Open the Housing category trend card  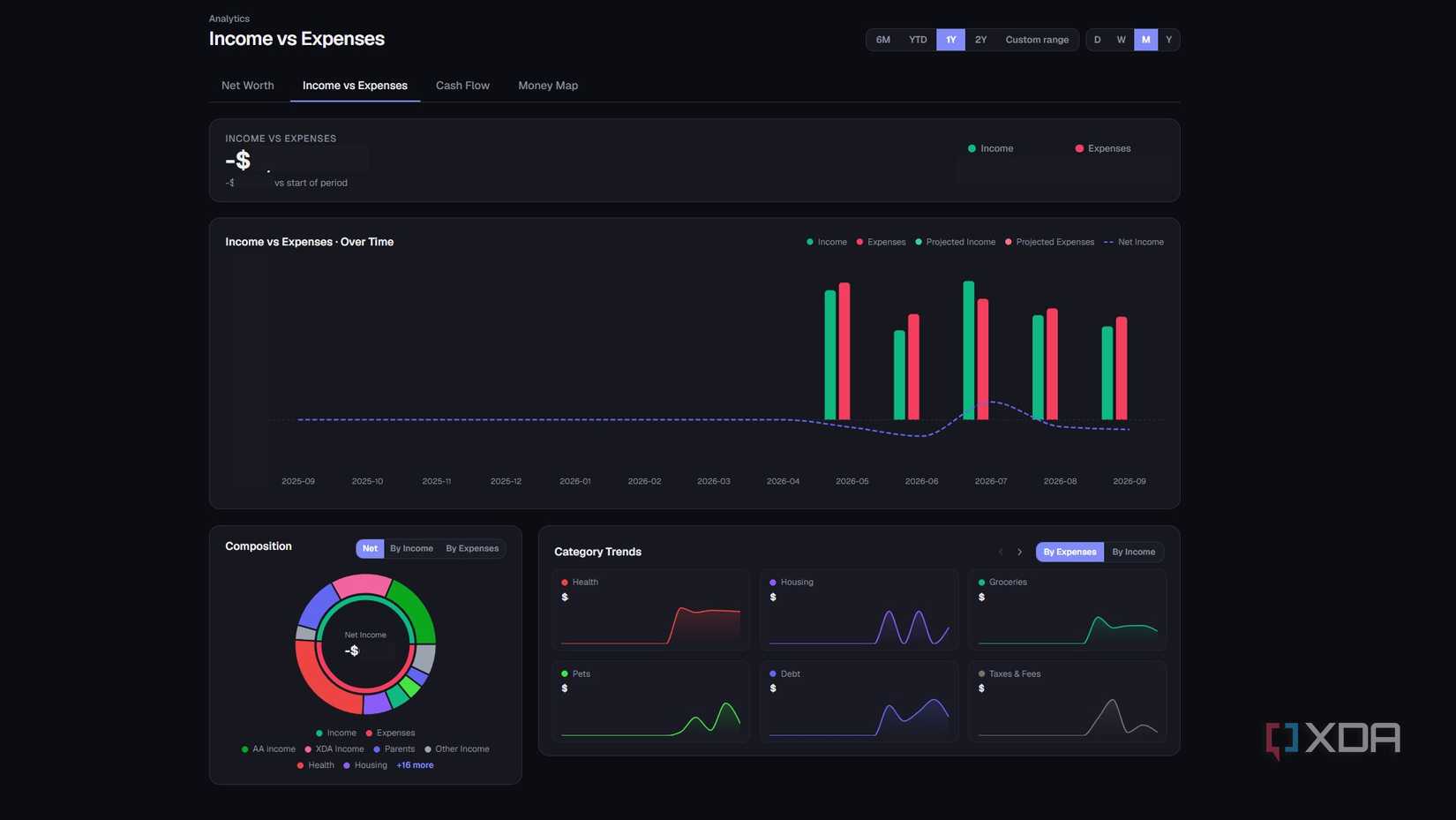coord(859,610)
